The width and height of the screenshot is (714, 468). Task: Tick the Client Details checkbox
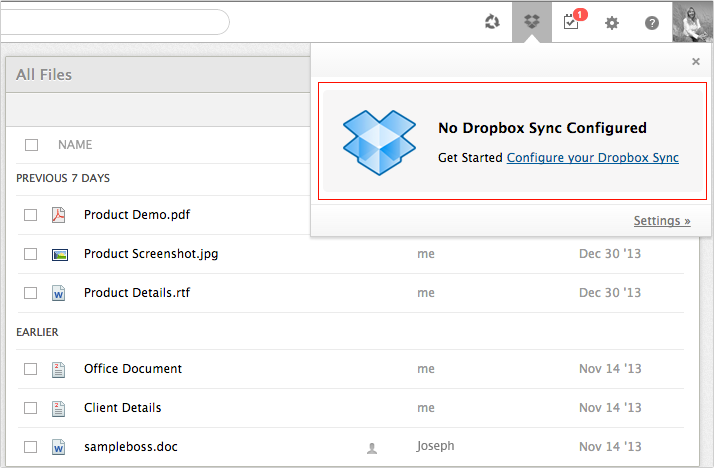[x=31, y=408]
